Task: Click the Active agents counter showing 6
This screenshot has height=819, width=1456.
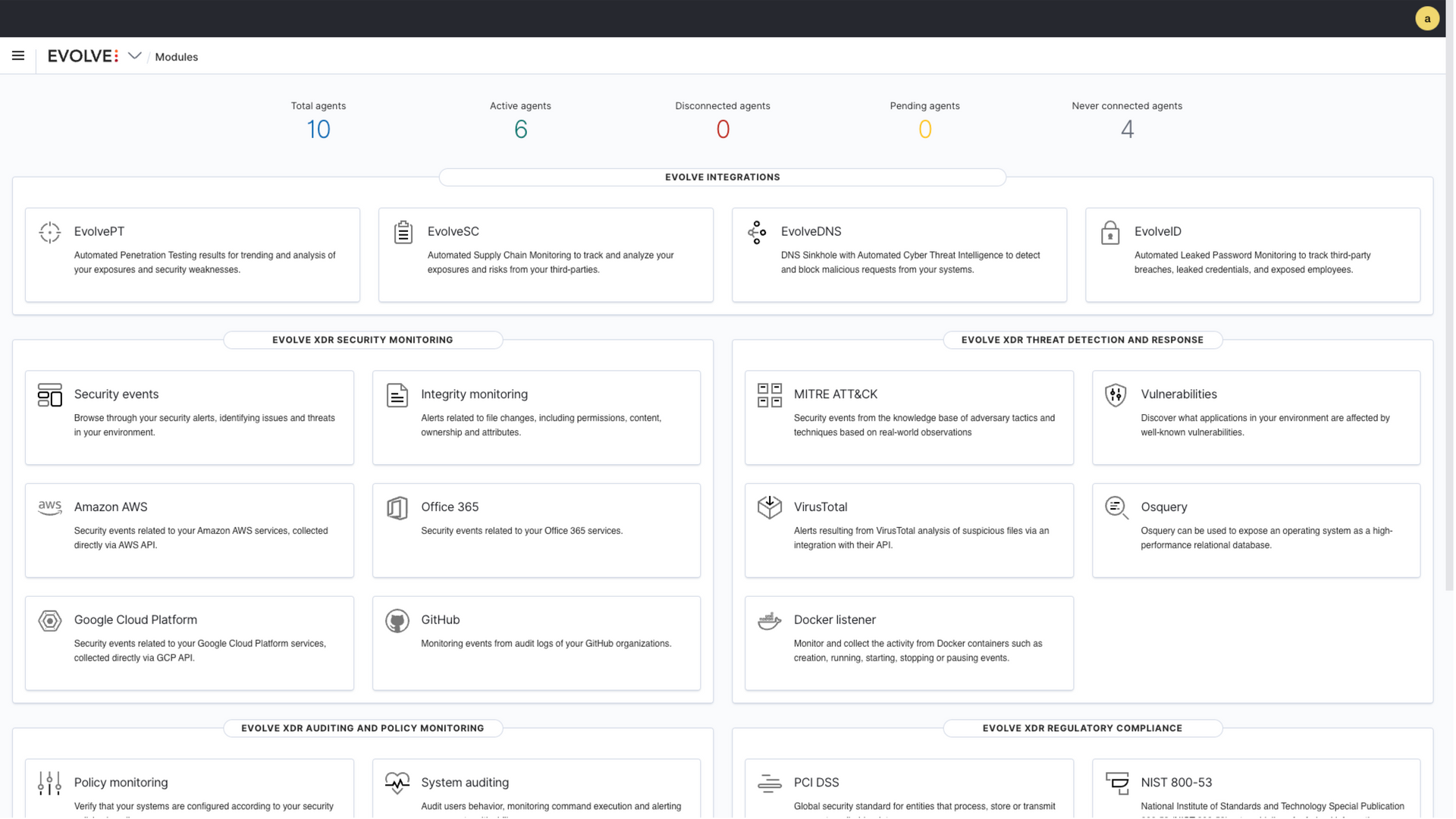Action: click(x=520, y=129)
